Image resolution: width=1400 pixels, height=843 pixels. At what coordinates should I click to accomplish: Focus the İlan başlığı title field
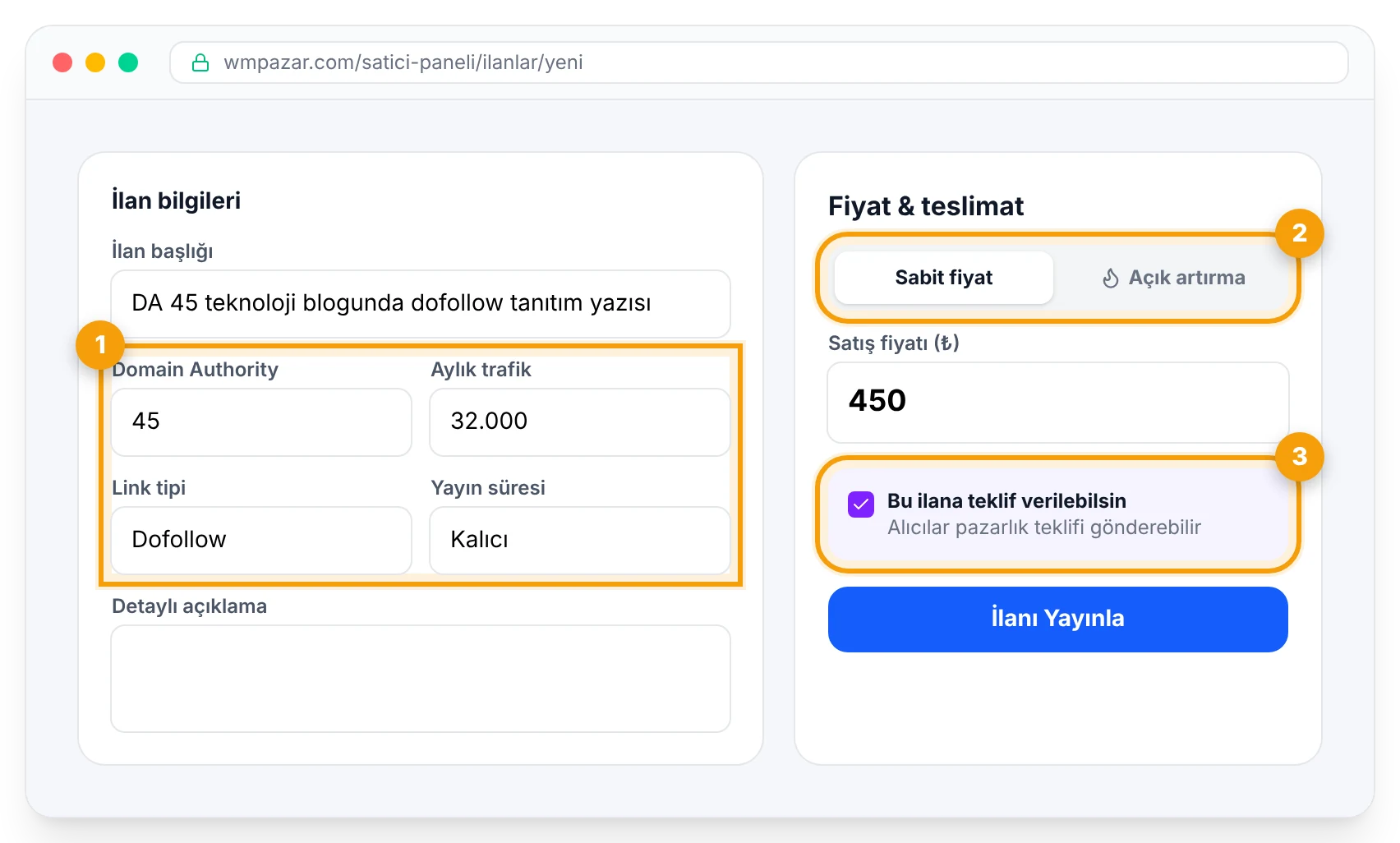pyautogui.click(x=421, y=303)
